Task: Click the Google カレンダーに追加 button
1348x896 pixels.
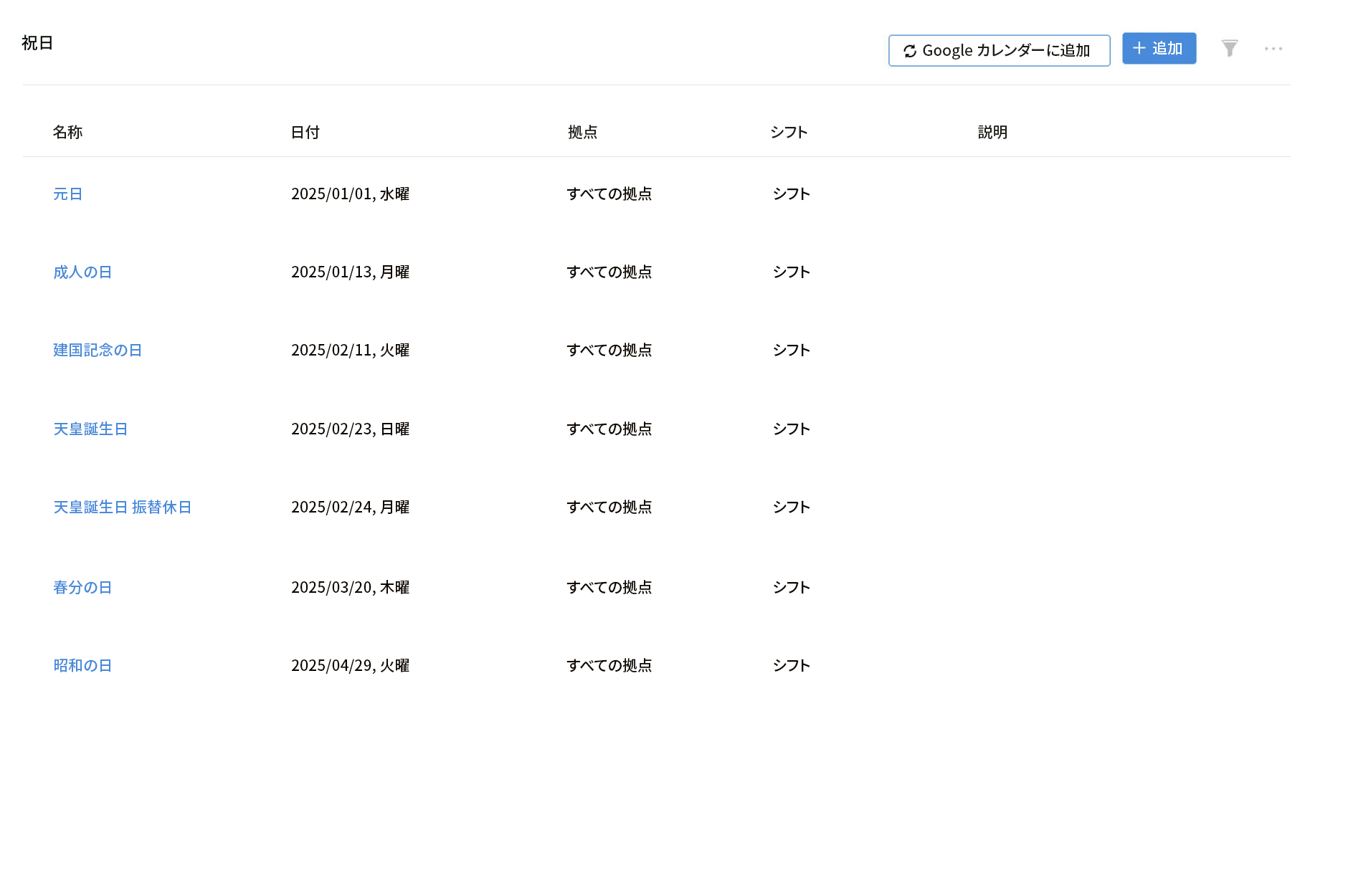Action: click(x=999, y=50)
